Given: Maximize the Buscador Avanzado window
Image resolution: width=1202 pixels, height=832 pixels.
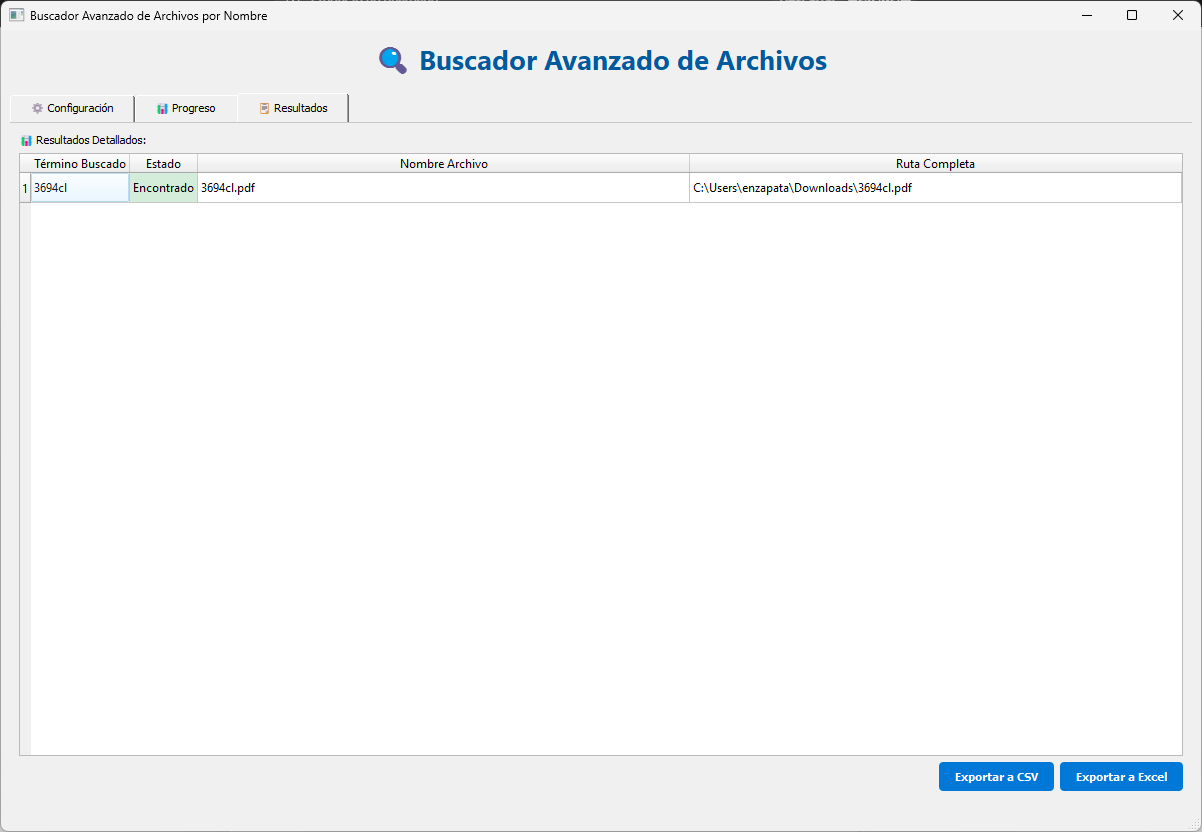Looking at the screenshot, I should pos(1132,16).
